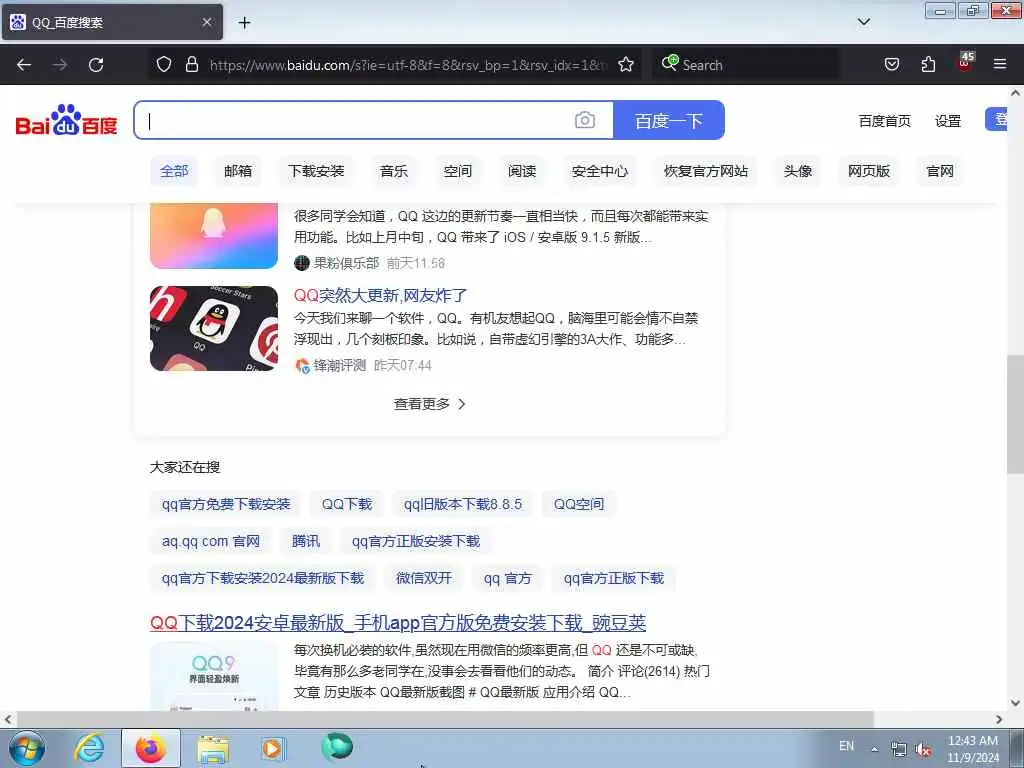Click related search qq官方下载安装2024最新版下载
This screenshot has height=768, width=1024.
263,579
